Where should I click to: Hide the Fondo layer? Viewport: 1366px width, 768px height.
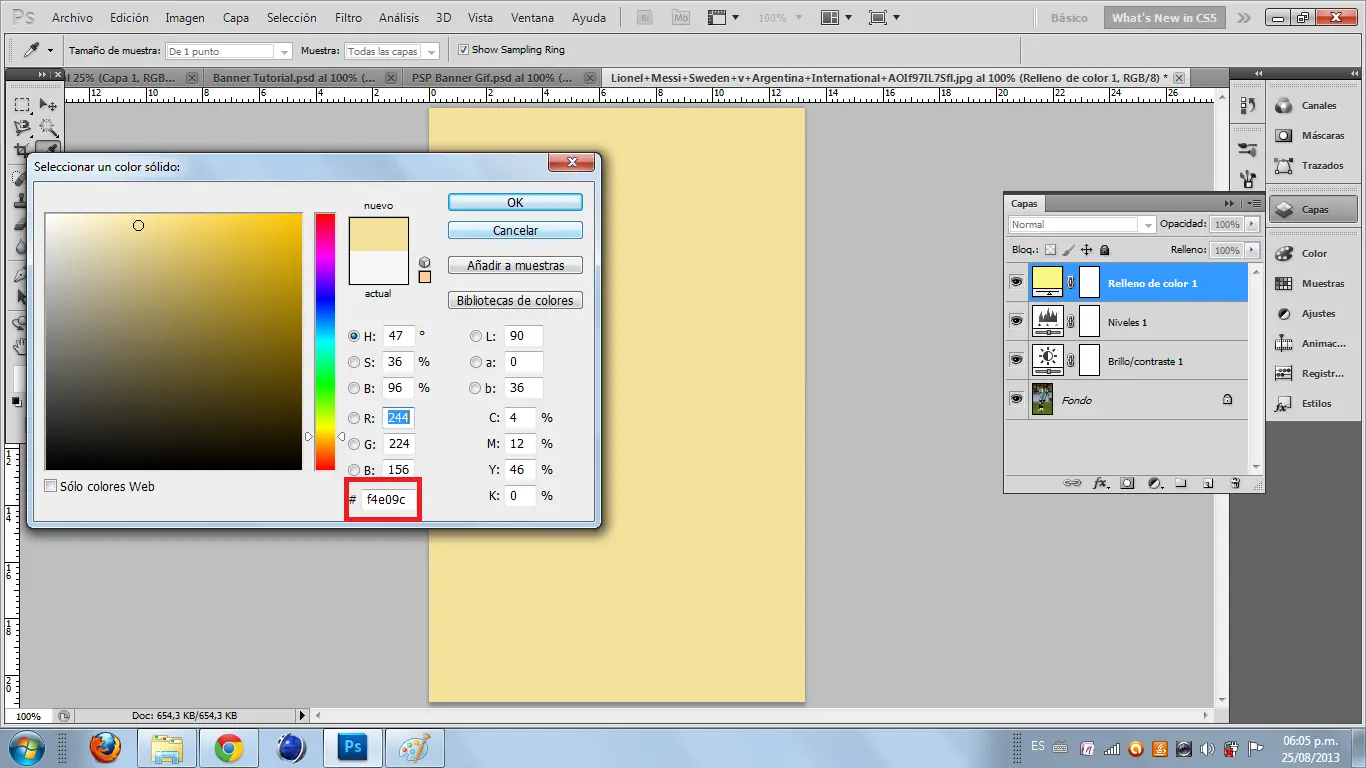1016,398
